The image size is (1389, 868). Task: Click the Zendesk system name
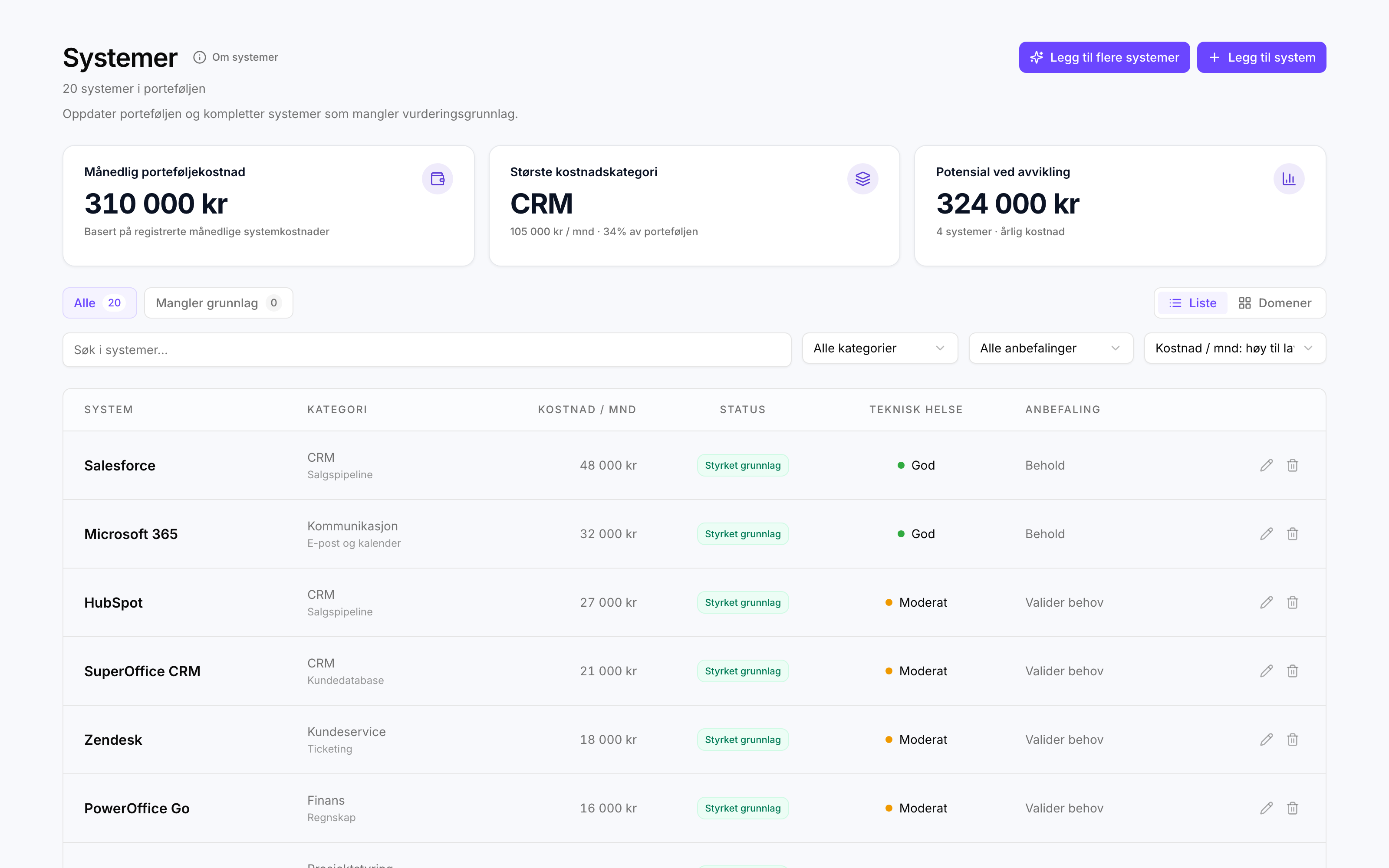coord(113,740)
